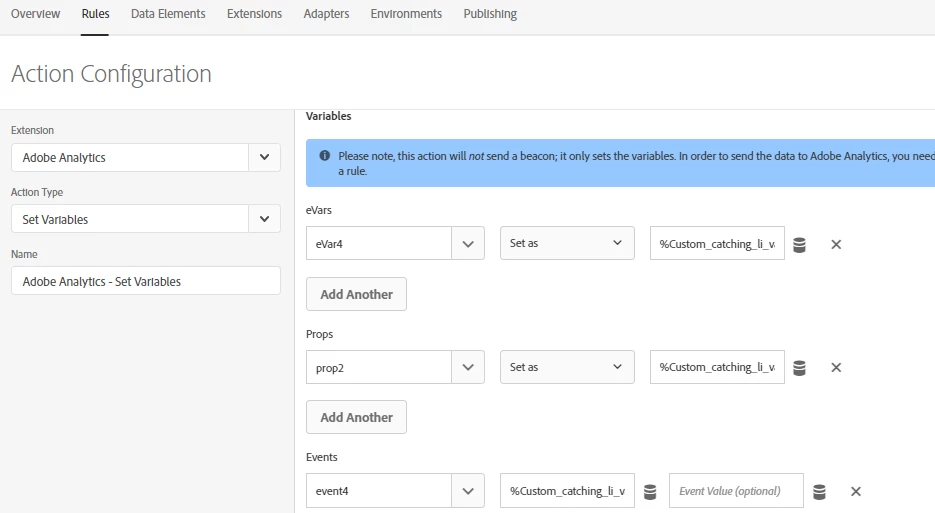Click the Event Value optional input field

click(736, 491)
